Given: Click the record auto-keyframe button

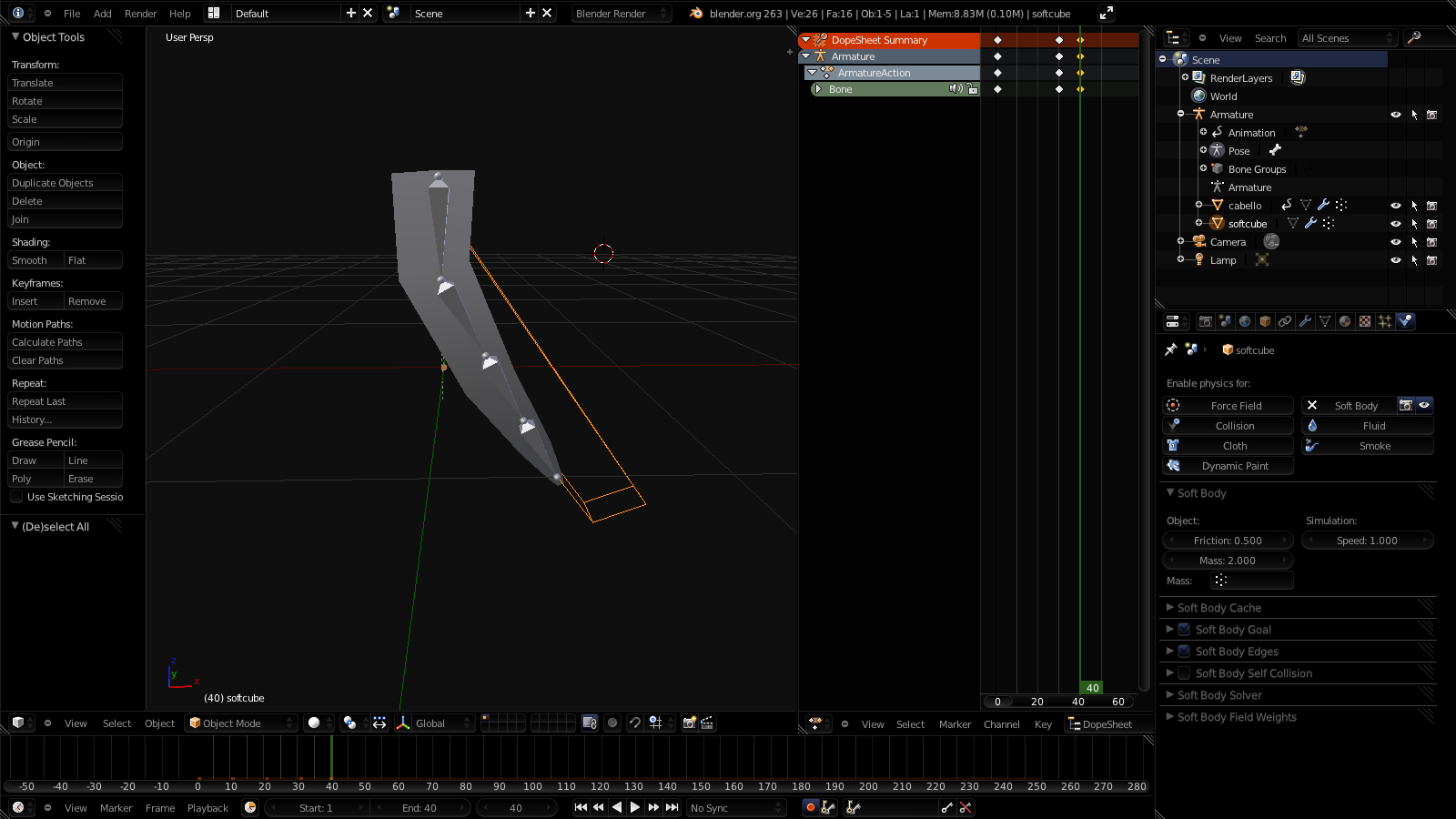Looking at the screenshot, I should [810, 807].
